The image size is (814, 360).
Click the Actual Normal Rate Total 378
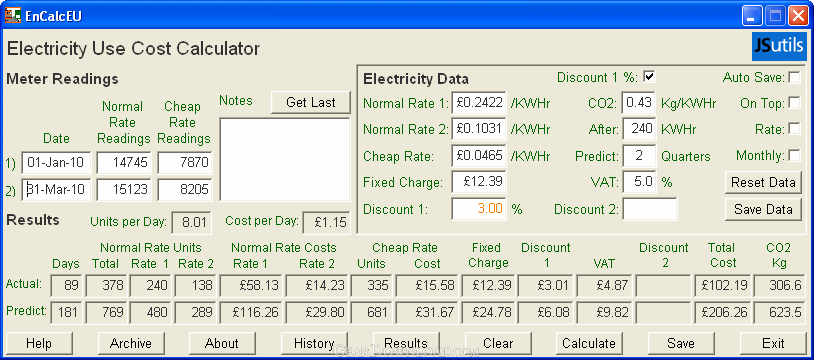[106, 285]
